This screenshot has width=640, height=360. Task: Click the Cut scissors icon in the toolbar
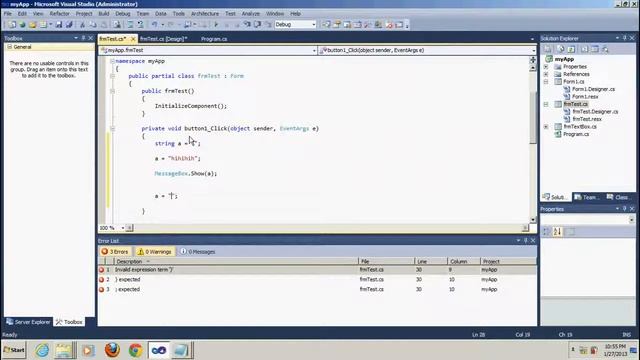tap(82, 24)
